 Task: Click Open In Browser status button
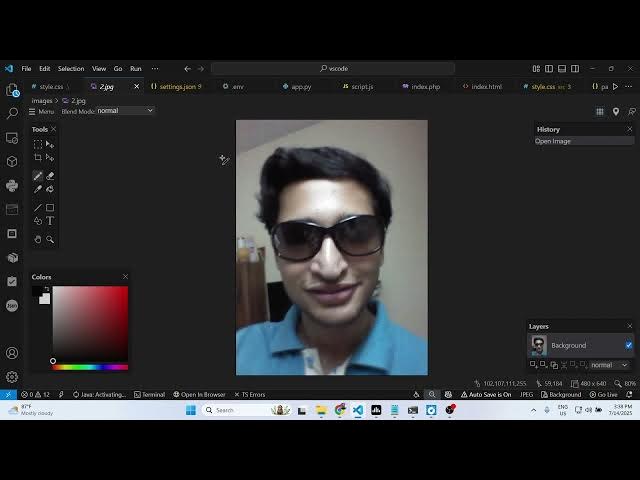[x=199, y=395]
